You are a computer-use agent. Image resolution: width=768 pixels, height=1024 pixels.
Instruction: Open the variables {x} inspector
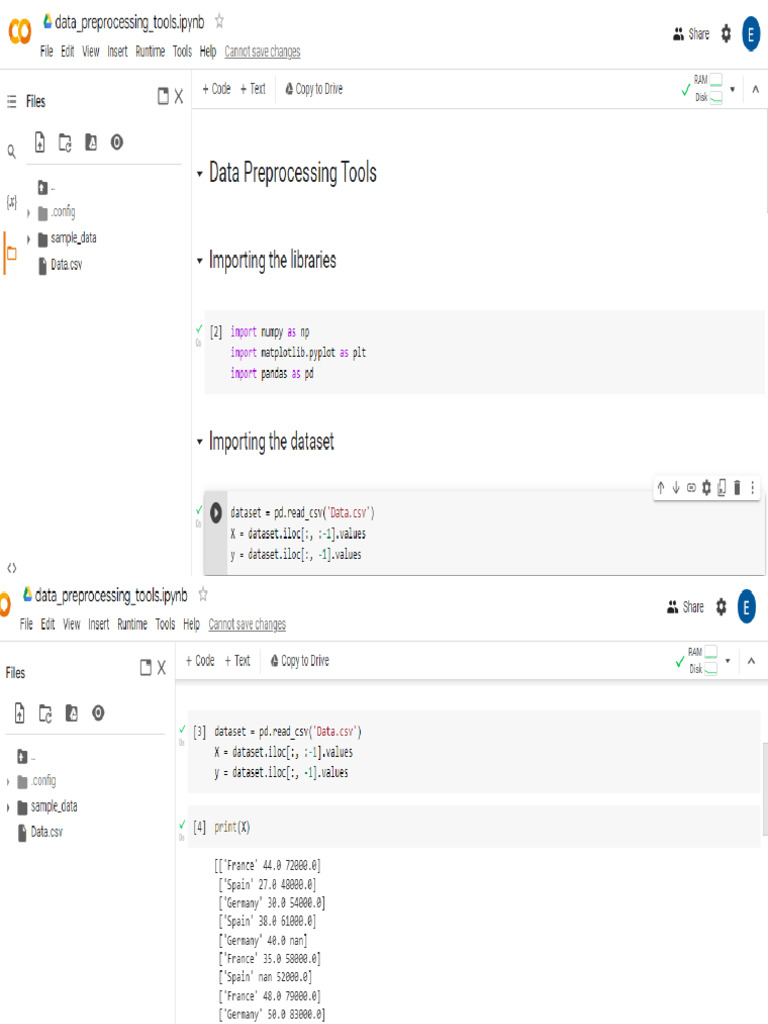(12, 202)
